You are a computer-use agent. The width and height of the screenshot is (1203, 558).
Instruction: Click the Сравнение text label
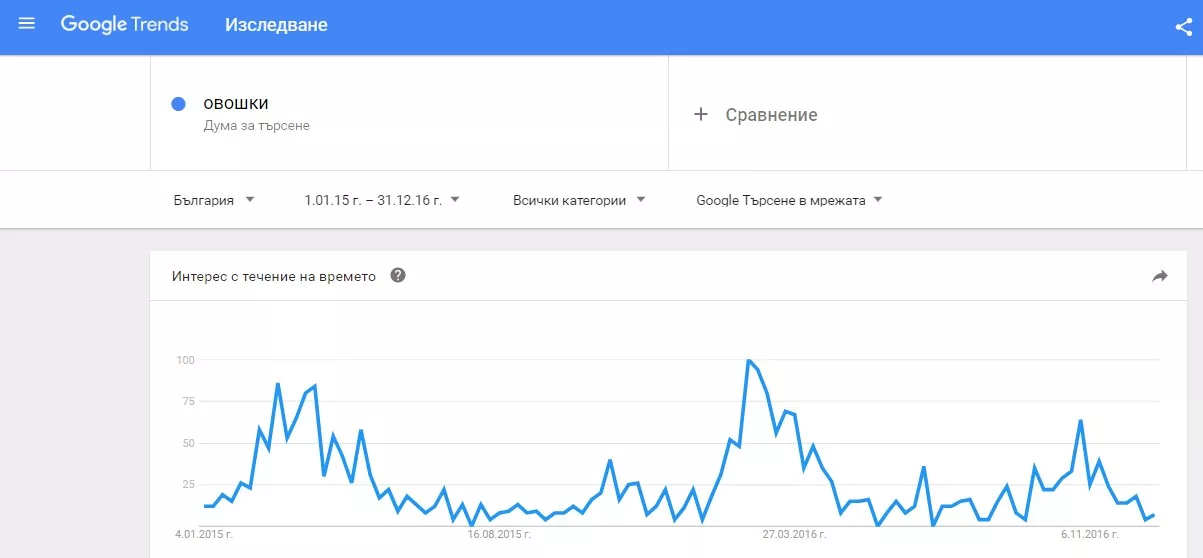771,115
